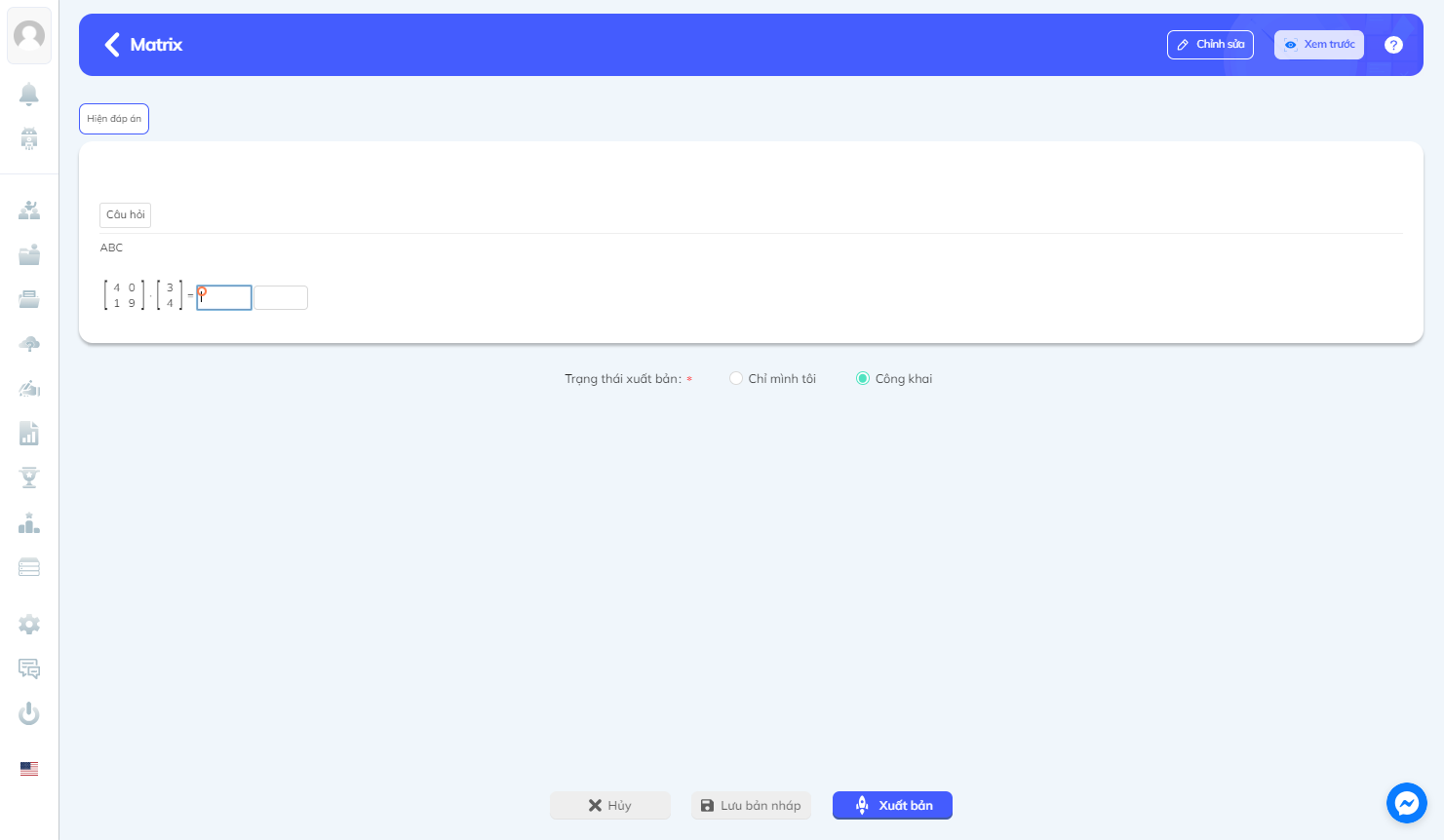Open the user profile avatar
This screenshot has width=1444, height=840.
[x=29, y=36]
